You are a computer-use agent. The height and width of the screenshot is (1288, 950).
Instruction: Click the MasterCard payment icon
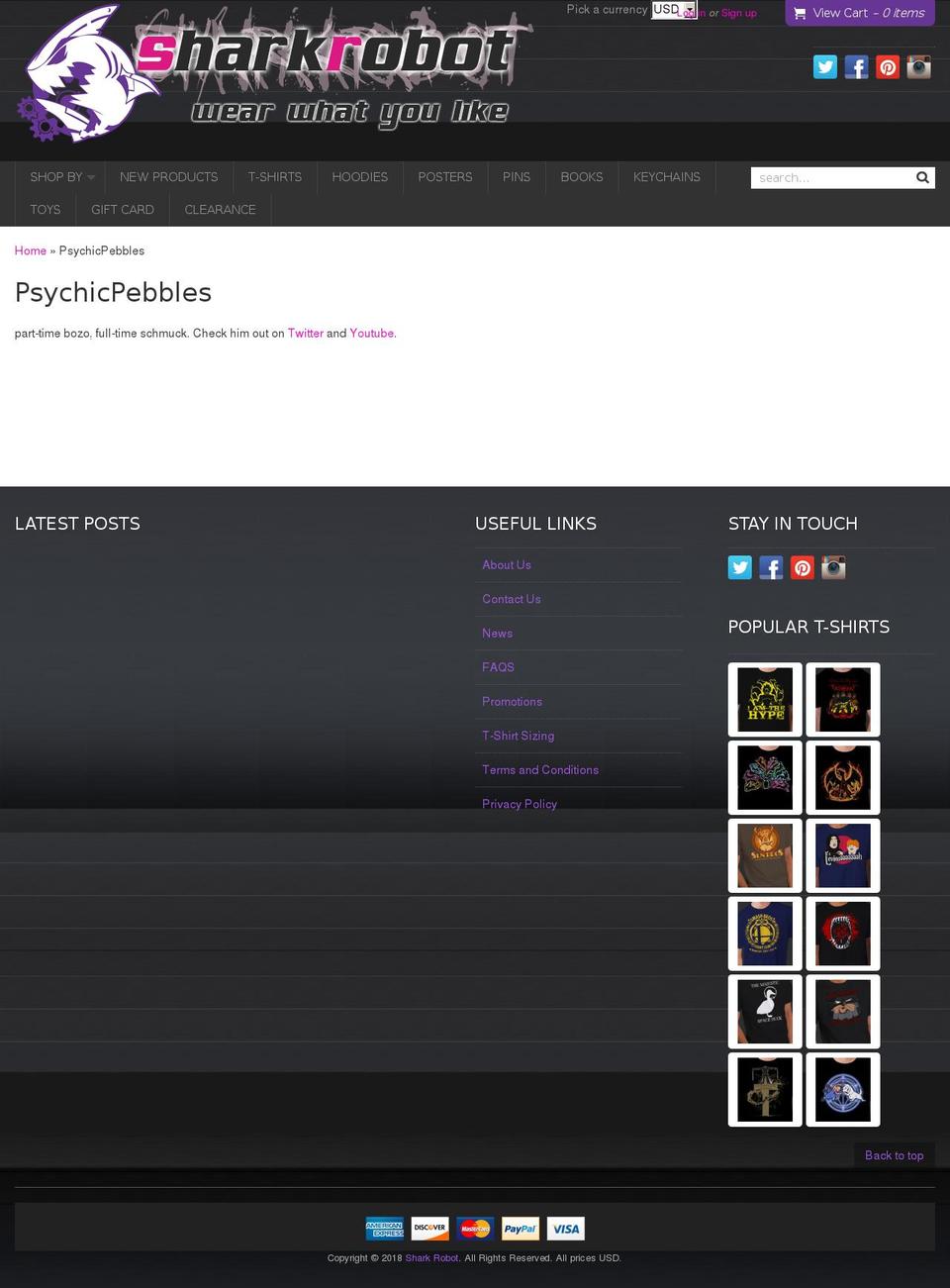point(475,1229)
